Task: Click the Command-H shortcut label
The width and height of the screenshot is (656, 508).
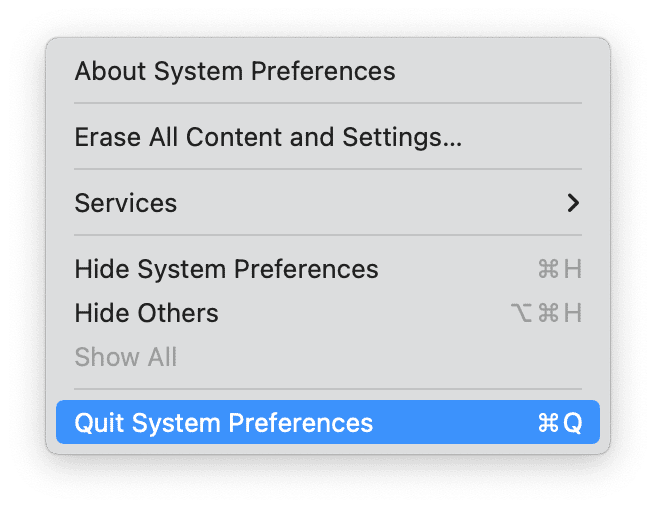Action: pos(560,269)
